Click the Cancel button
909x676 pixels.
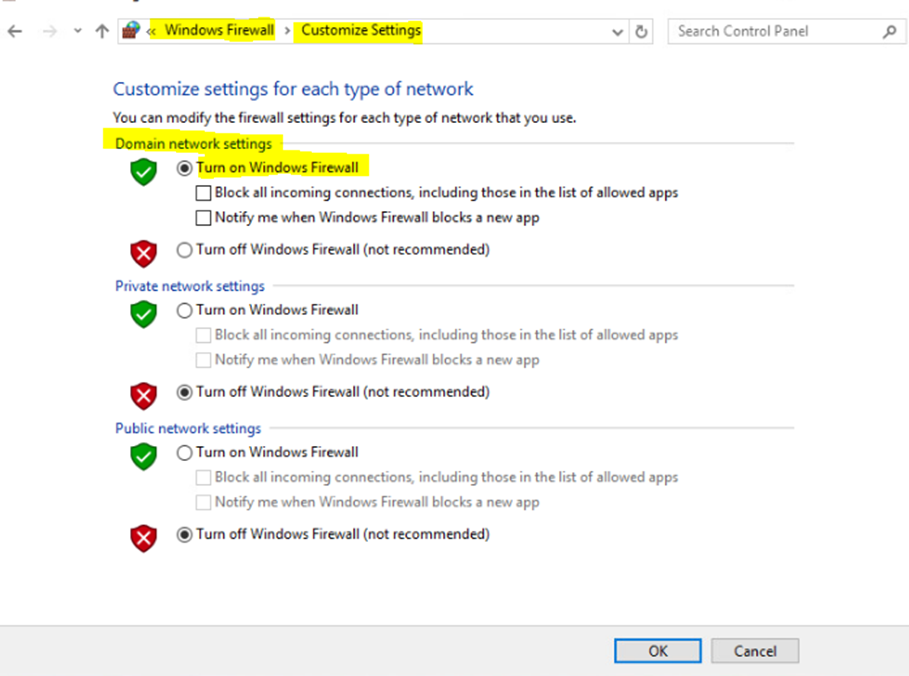tap(755, 651)
